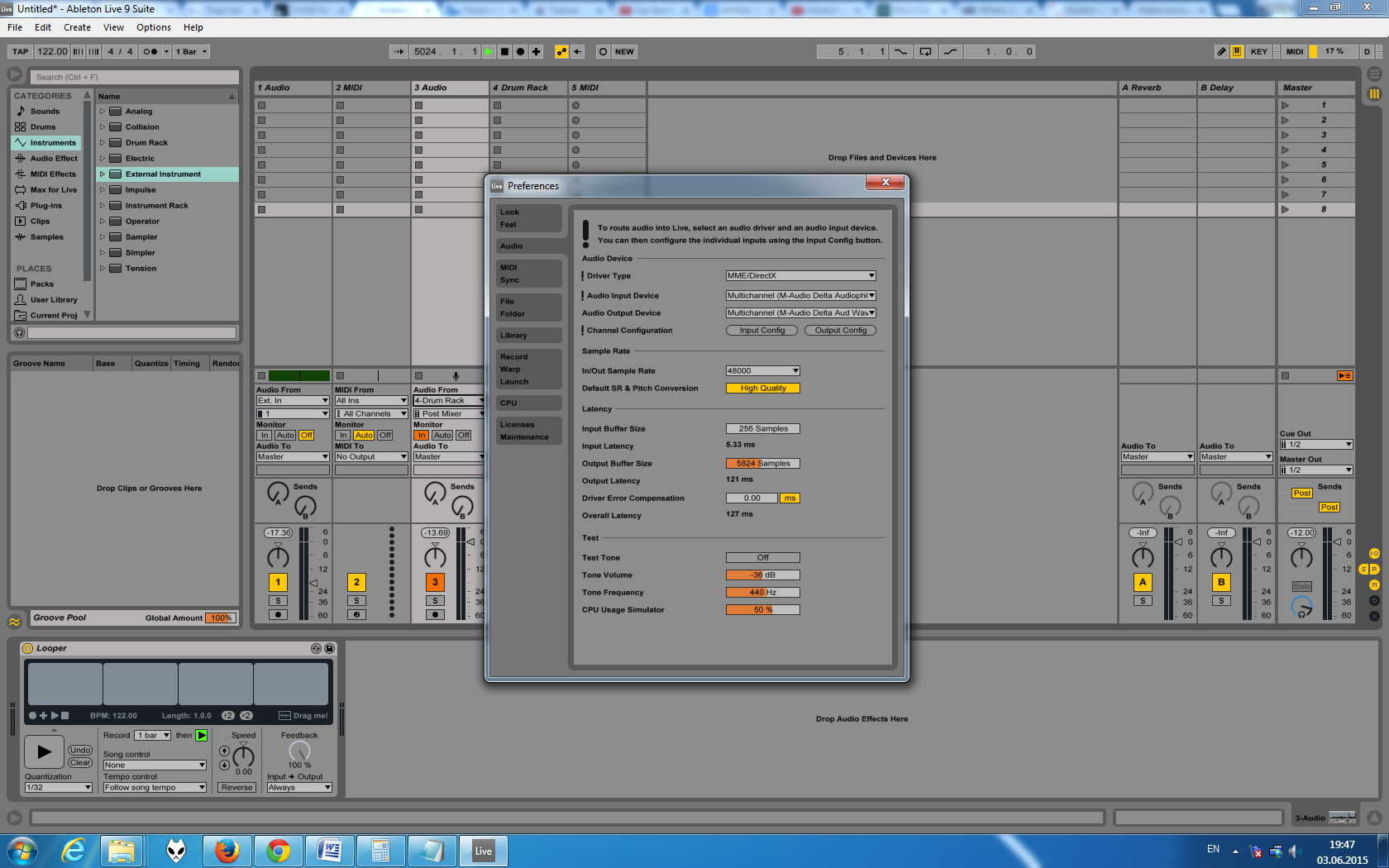Toggle track 1 activator button

[x=278, y=582]
